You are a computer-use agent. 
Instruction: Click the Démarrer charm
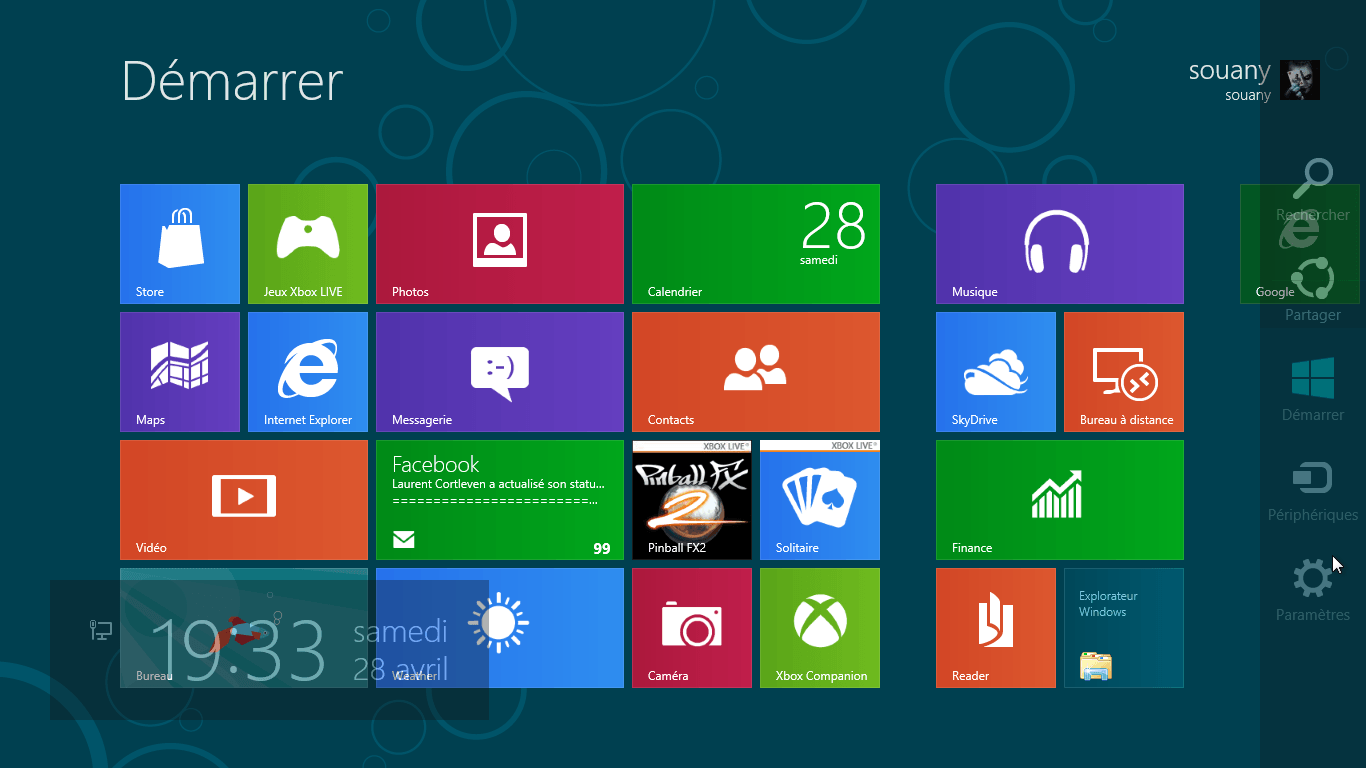click(x=1313, y=390)
